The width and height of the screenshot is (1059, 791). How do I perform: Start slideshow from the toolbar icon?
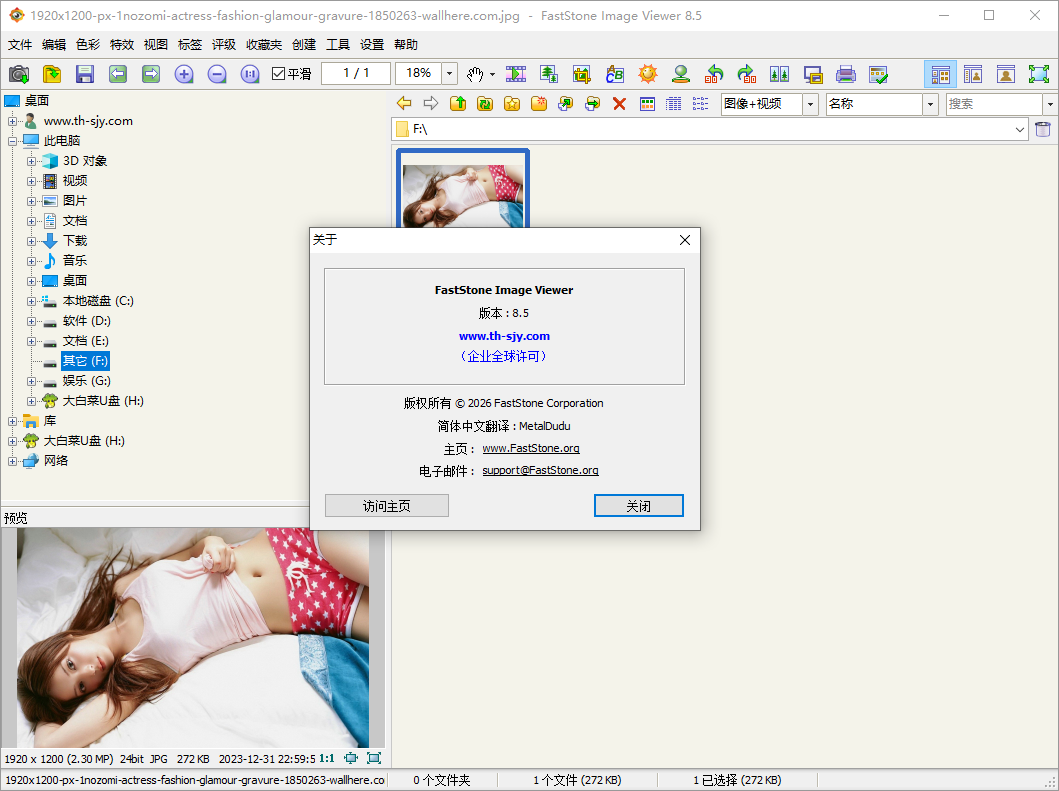click(516, 74)
